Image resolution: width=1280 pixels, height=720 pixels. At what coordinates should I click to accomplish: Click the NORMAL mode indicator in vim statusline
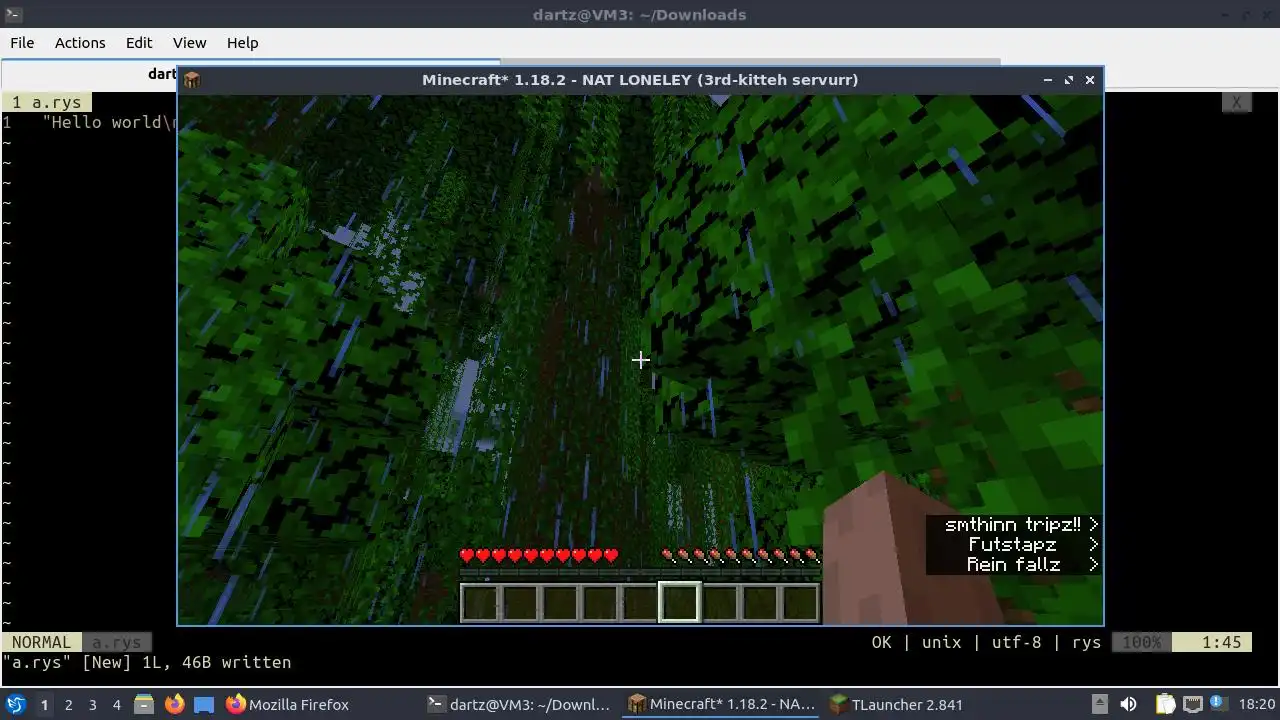coord(40,642)
